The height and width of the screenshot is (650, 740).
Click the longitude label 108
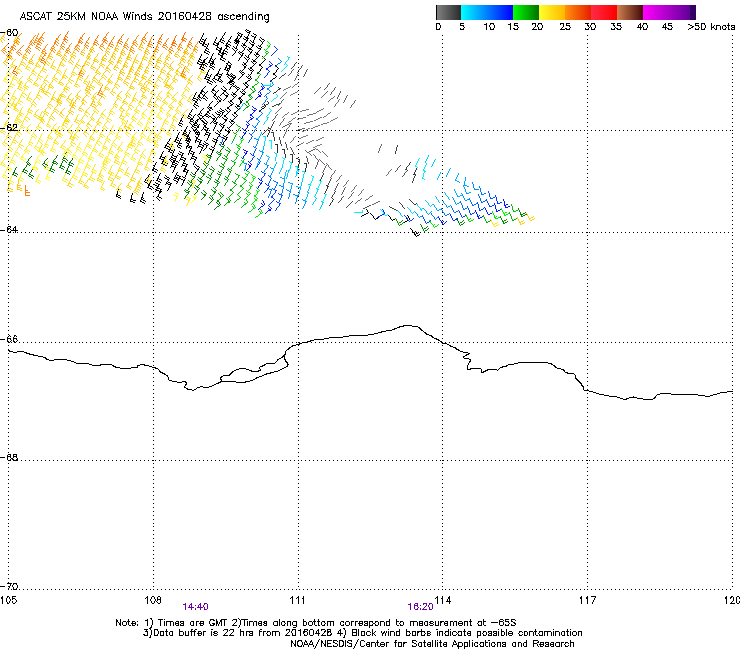(153, 600)
